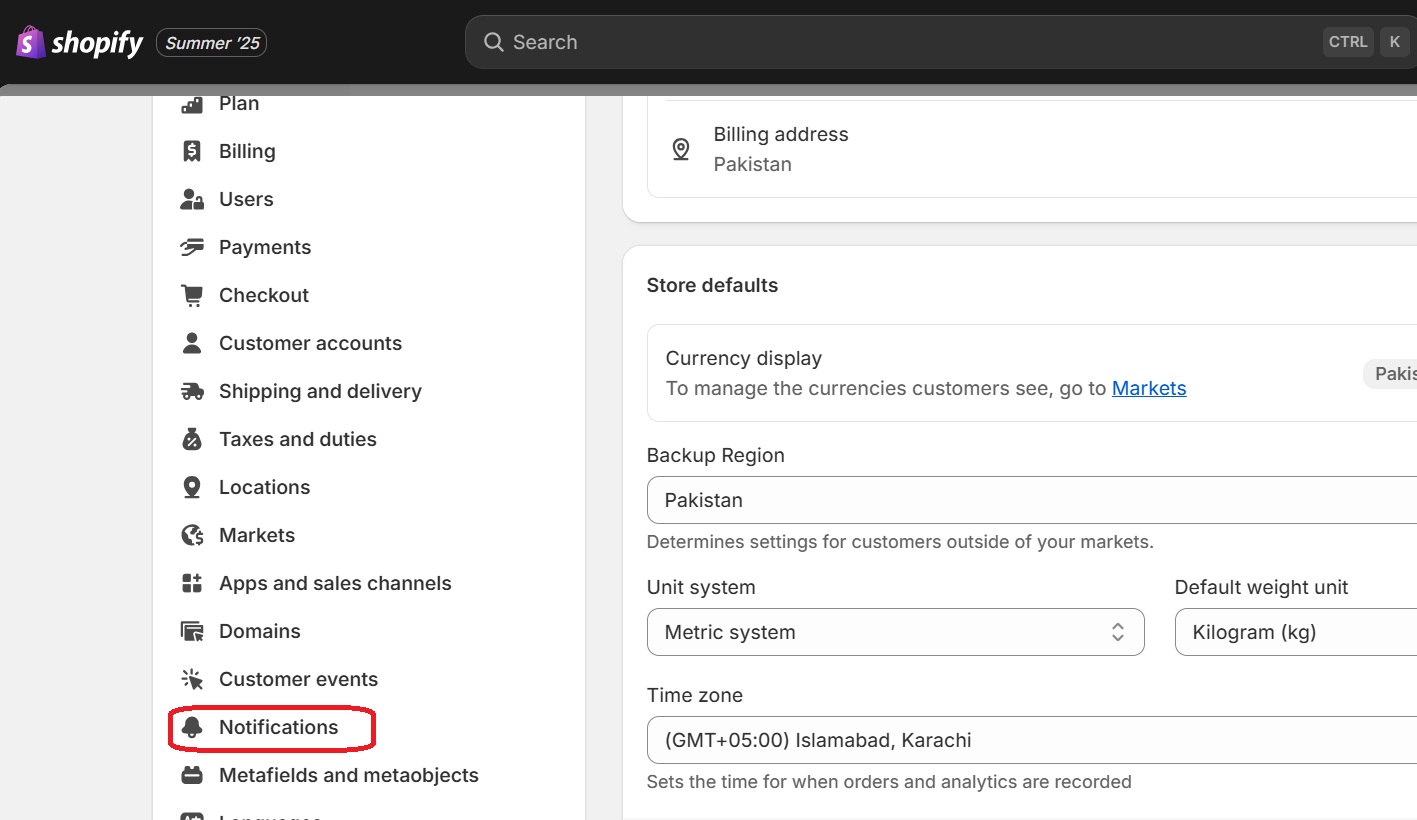Click the Markets globe icon
The height and width of the screenshot is (820, 1417).
(x=192, y=535)
